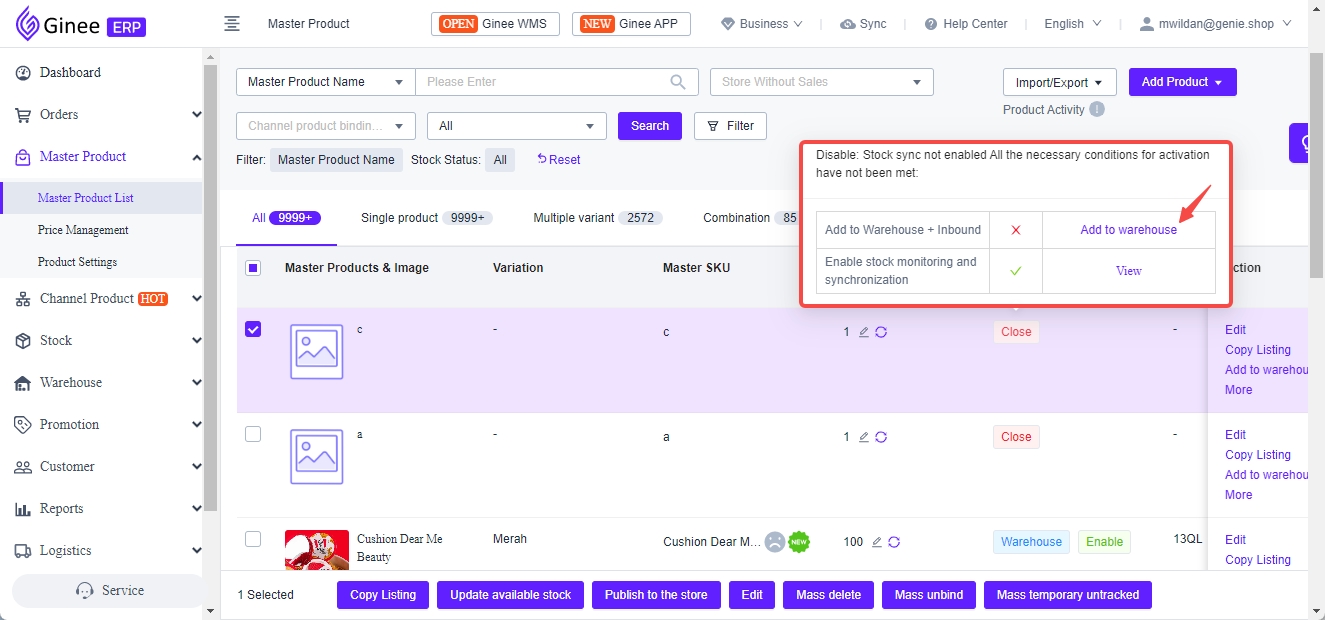Click Update available stock button
1325x620 pixels.
(510, 595)
